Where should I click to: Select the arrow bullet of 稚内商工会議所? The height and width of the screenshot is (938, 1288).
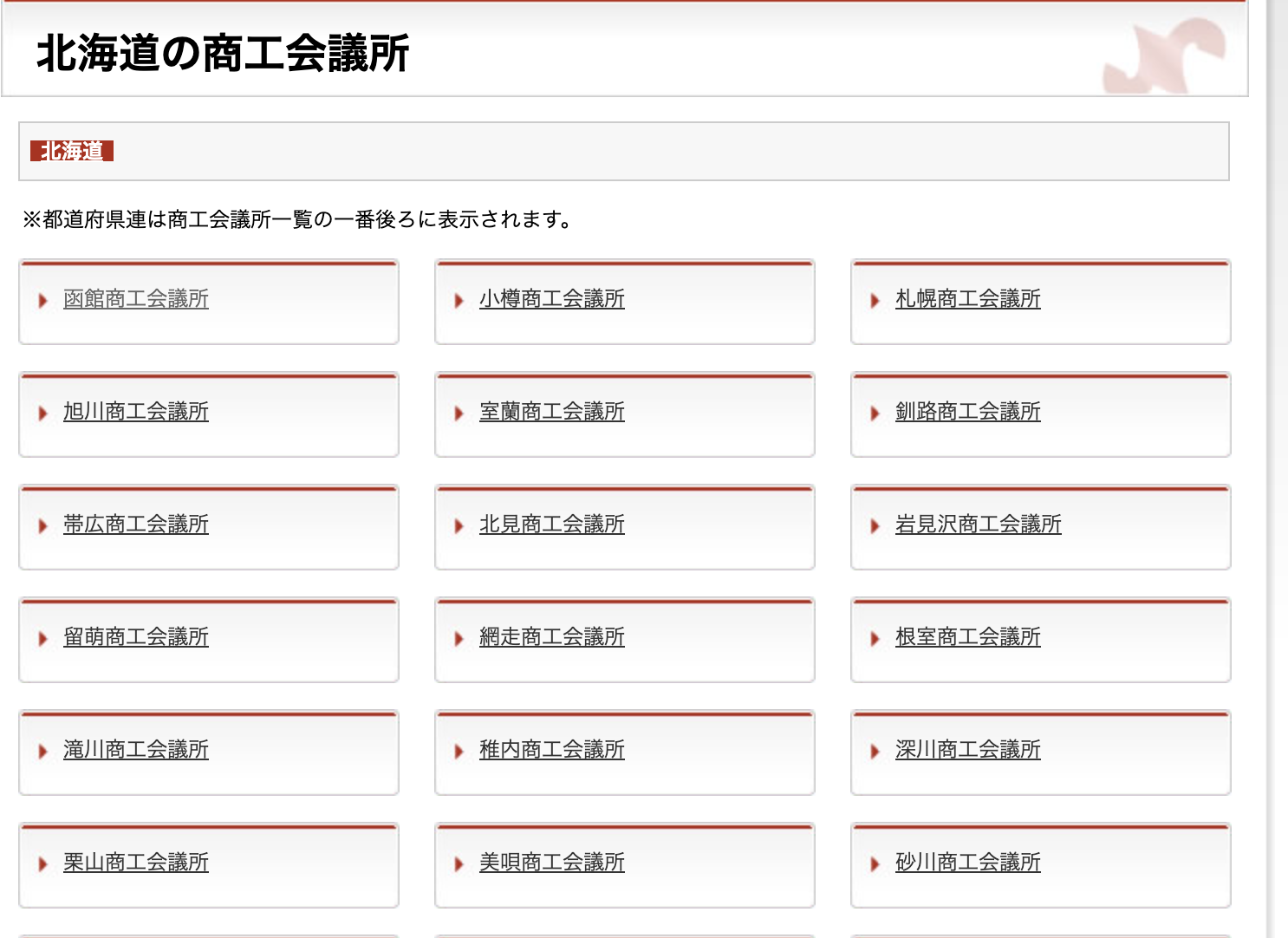pyautogui.click(x=459, y=752)
